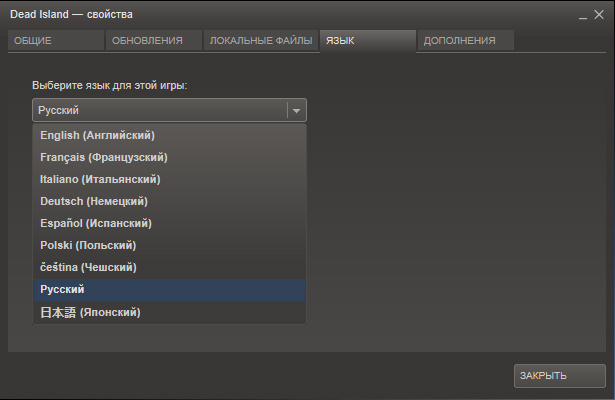Pick čeština (Чешский) in the dropdown
The height and width of the screenshot is (400, 615).
pos(169,267)
